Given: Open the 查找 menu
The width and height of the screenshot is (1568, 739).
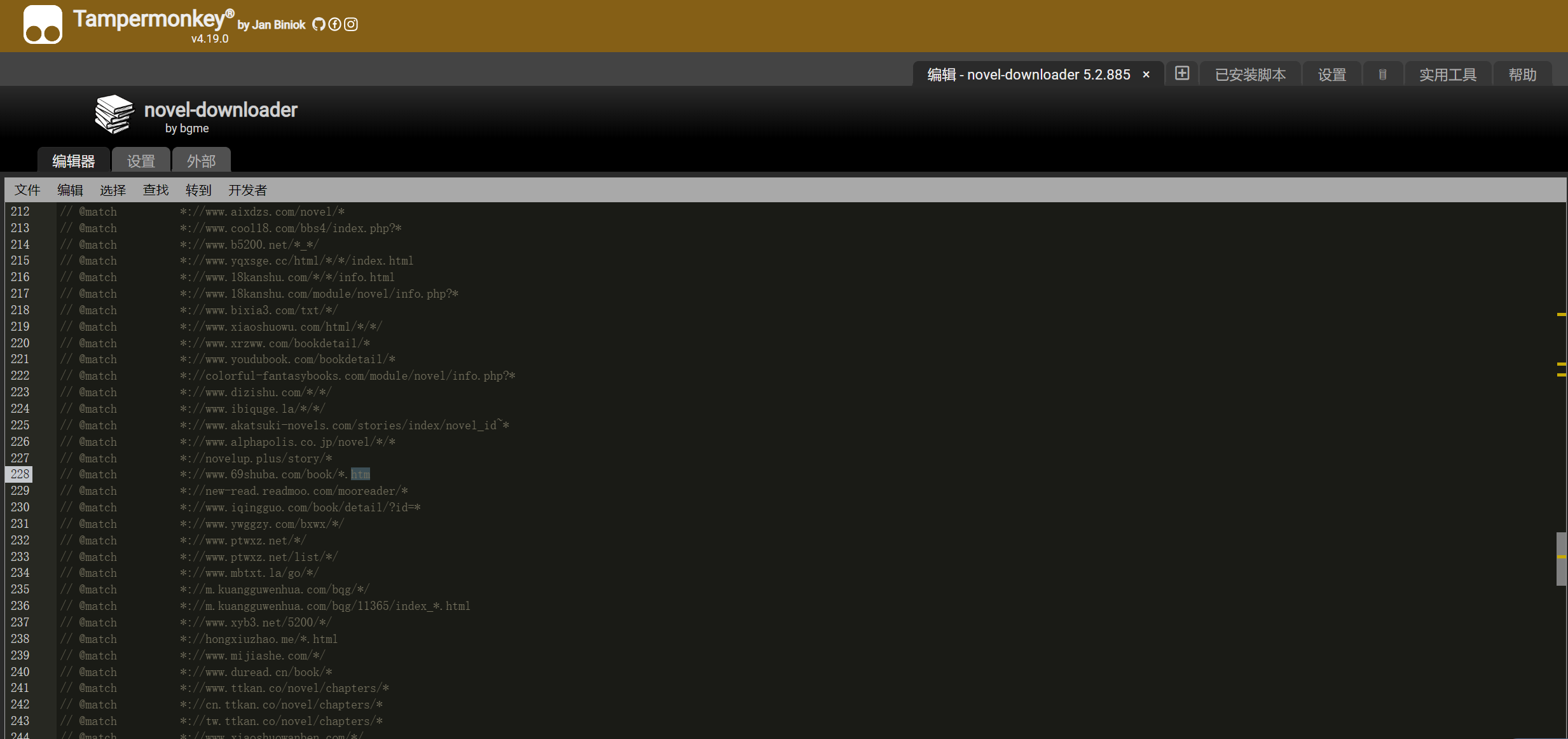Looking at the screenshot, I should click(156, 190).
